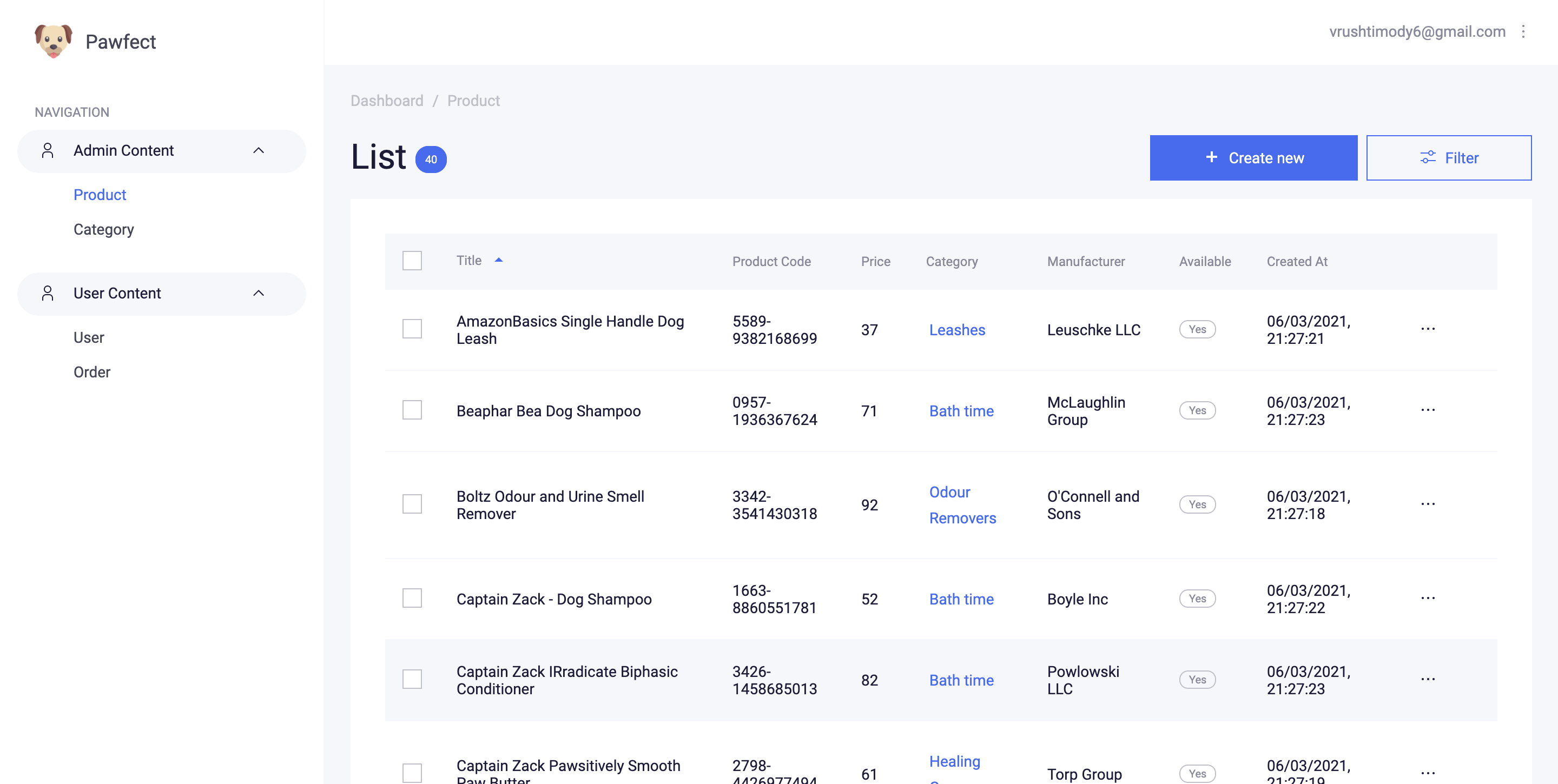Click the Title sort arrow icon
This screenshot has width=1558, height=784.
(498, 260)
